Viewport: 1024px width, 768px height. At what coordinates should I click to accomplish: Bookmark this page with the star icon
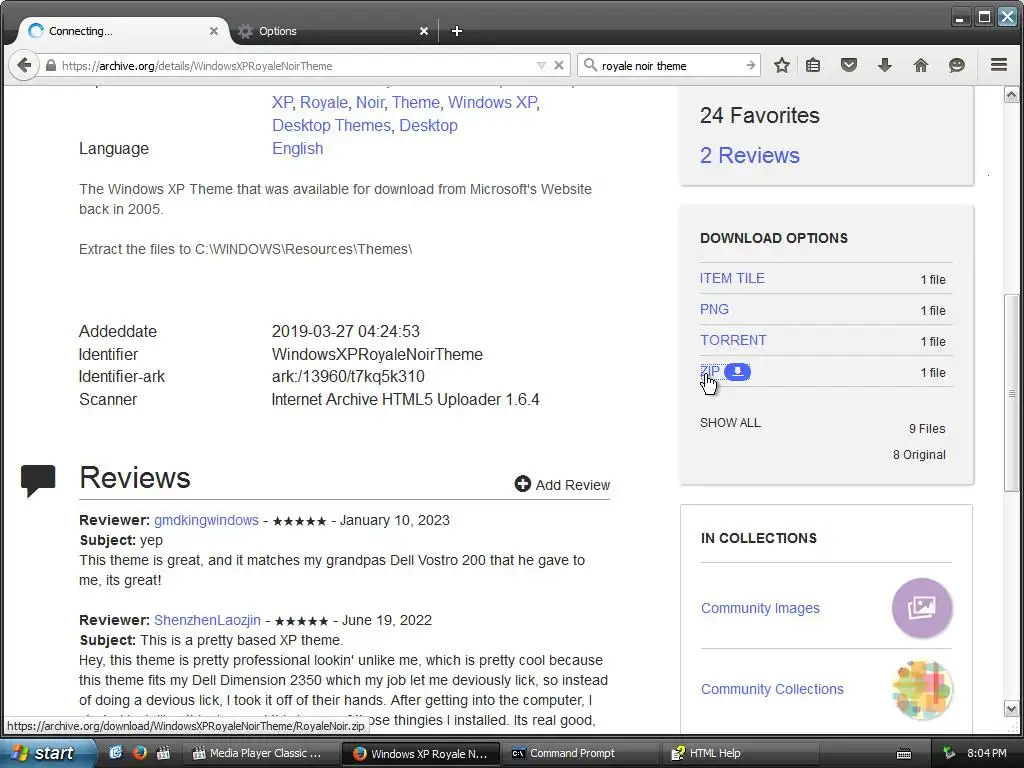pos(782,65)
